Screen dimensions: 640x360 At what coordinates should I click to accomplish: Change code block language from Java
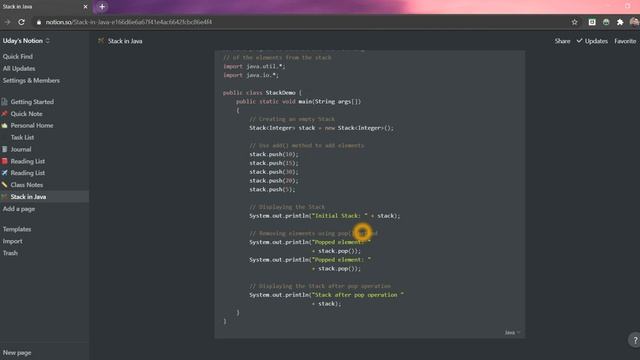[512, 332]
